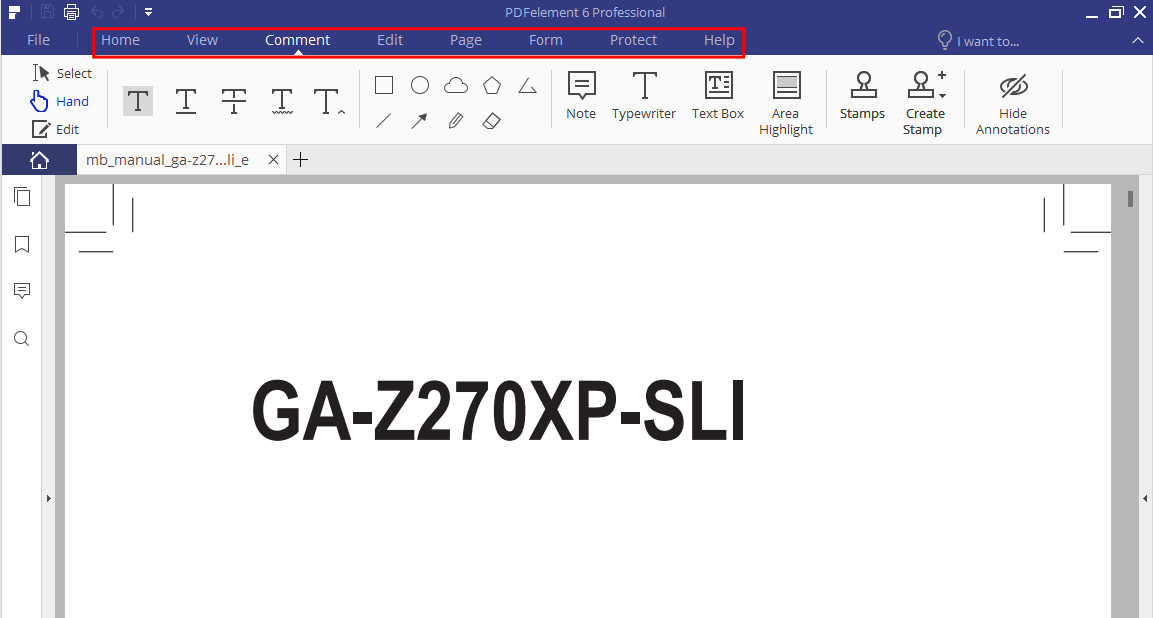1153x618 pixels.
Task: Pick the Strikethrough text tool
Action: [234, 101]
